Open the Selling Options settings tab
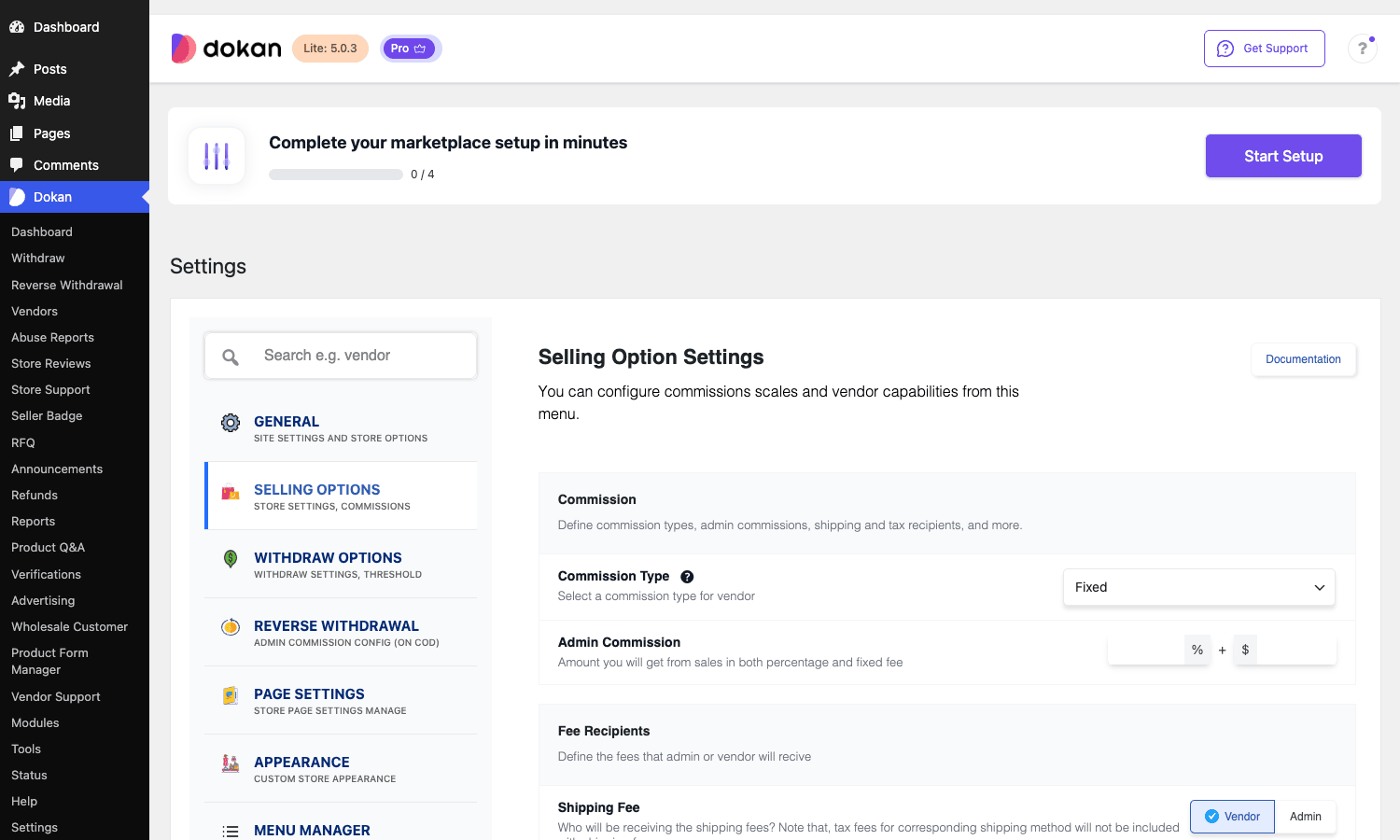Viewport: 1400px width, 840px height. 341,497
